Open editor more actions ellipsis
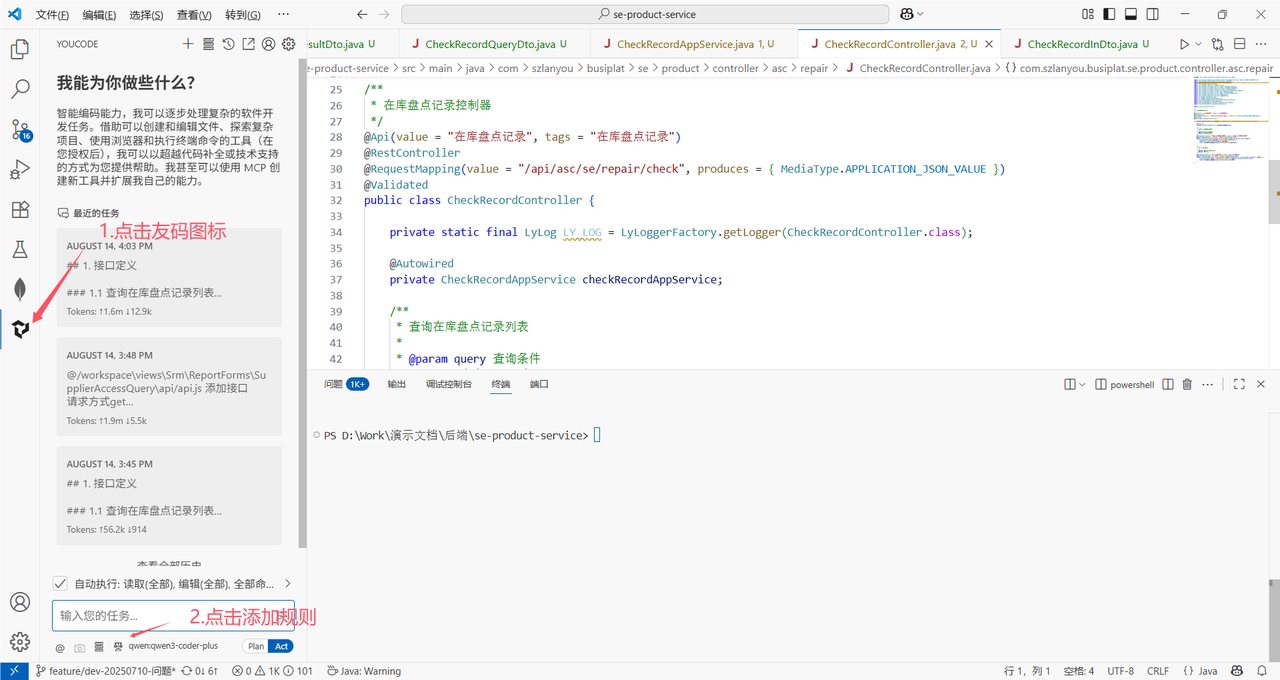The width and height of the screenshot is (1280, 680). pyautogui.click(x=1262, y=44)
